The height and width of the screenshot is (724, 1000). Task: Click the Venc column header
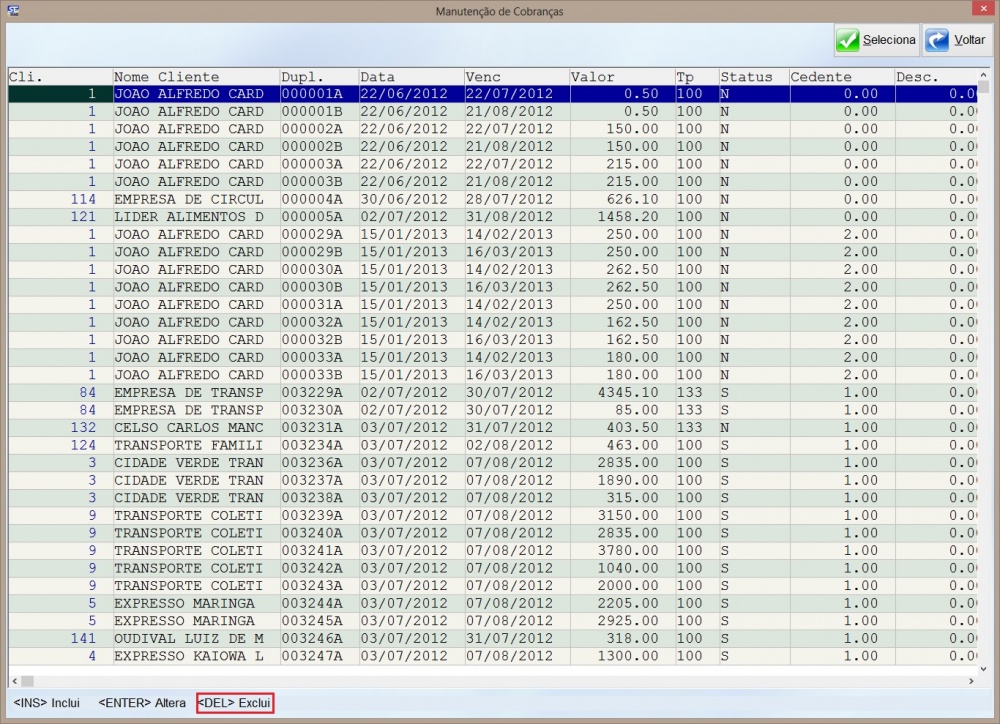(516, 77)
